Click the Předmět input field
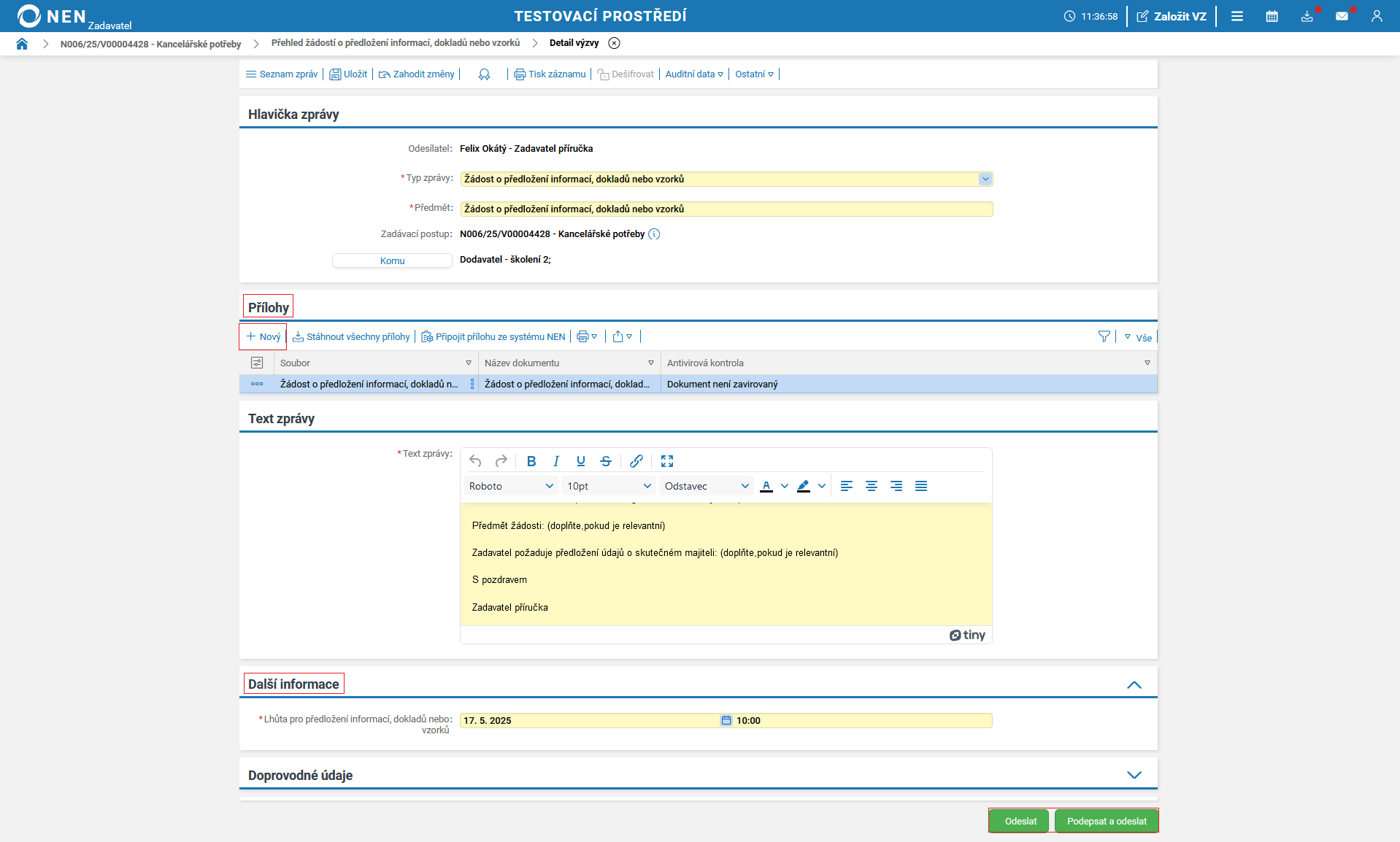The height and width of the screenshot is (842, 1400). [726, 209]
